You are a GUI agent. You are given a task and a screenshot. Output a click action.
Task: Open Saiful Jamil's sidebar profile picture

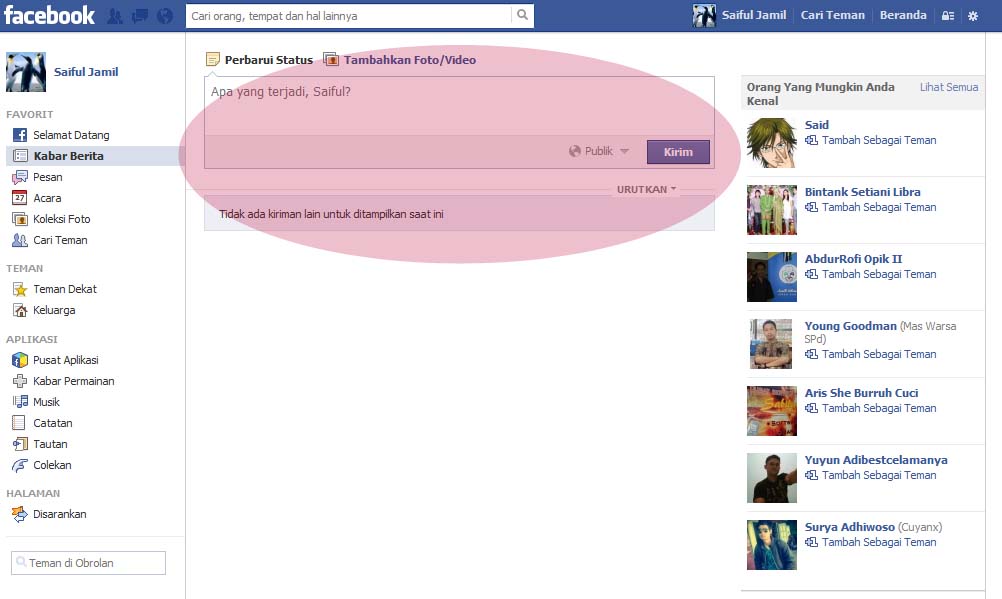(26, 72)
